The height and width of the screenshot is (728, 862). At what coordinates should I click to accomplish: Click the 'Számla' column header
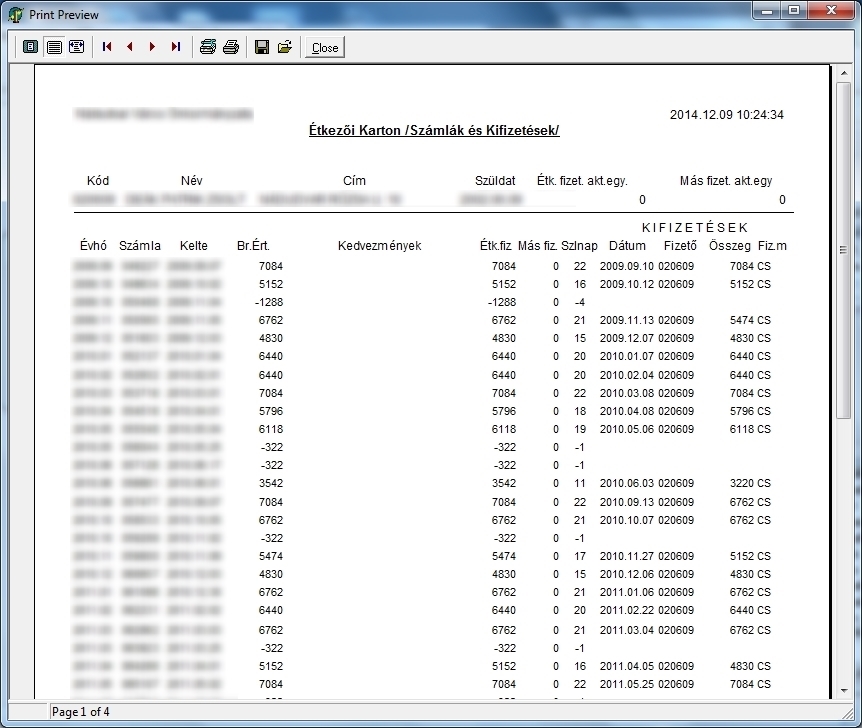(x=140, y=246)
